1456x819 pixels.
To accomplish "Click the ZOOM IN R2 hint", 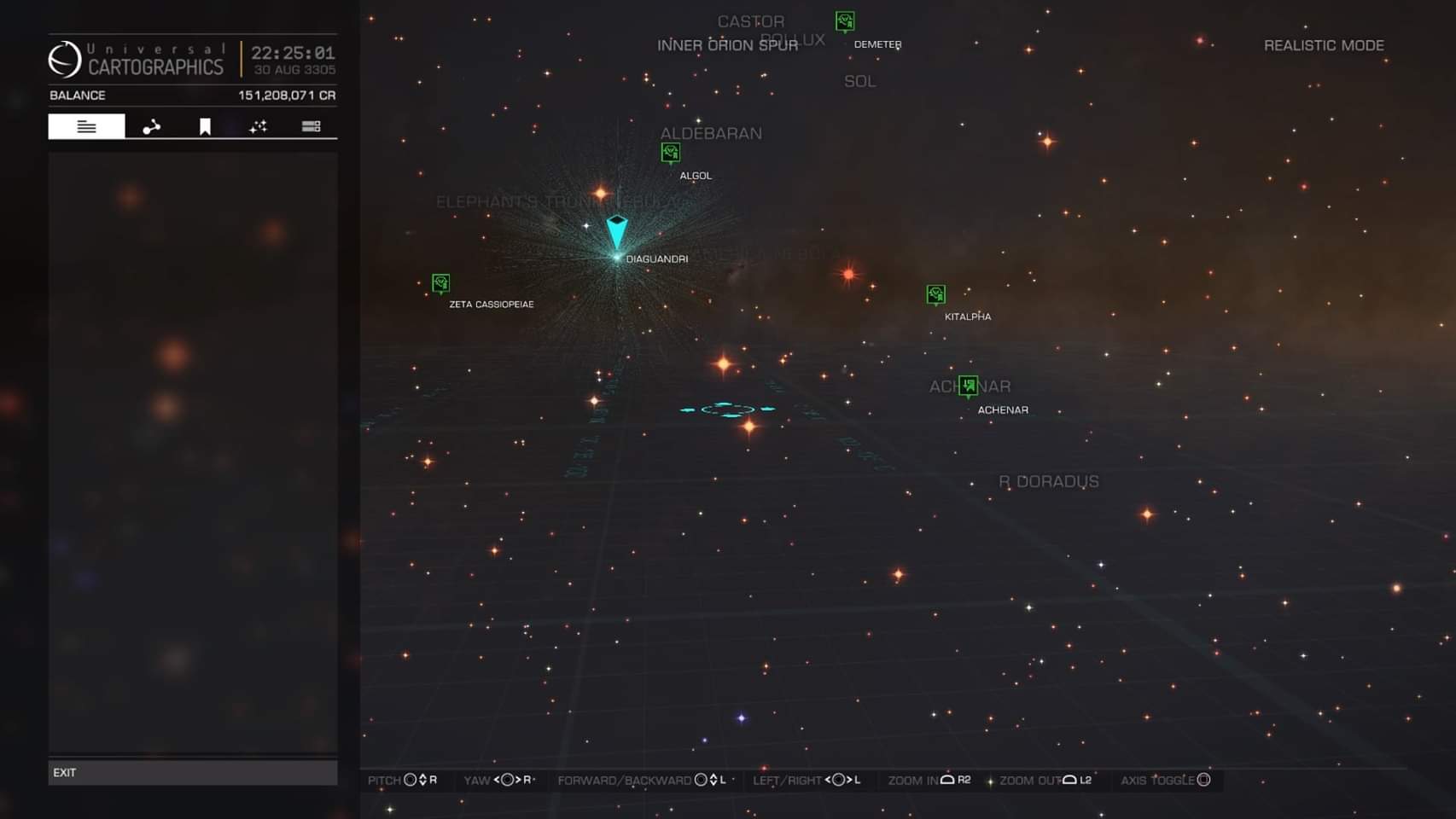I will 929,780.
